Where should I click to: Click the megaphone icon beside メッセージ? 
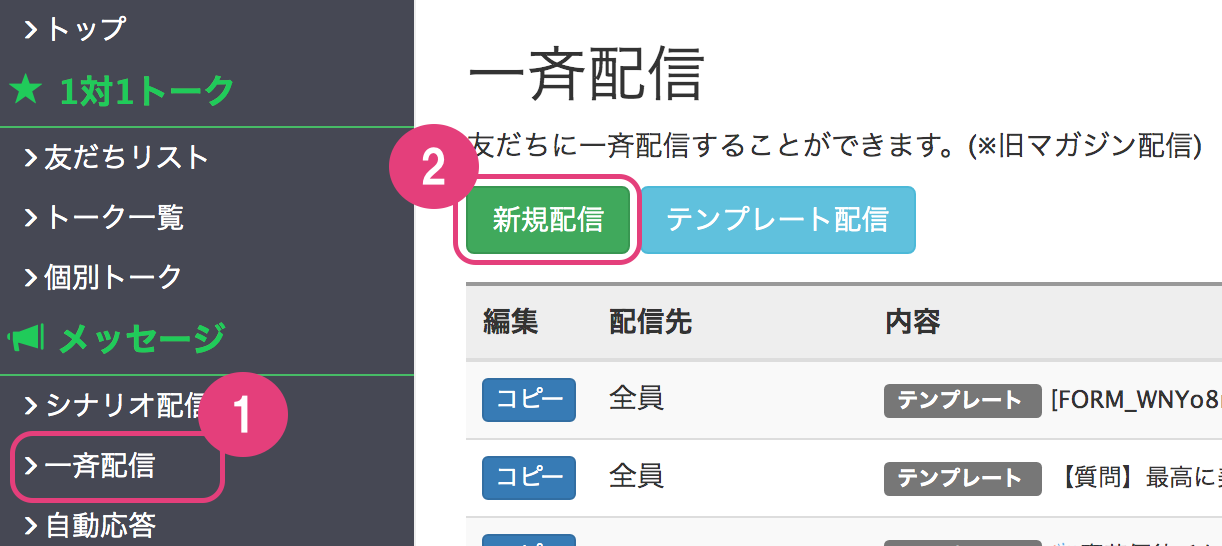point(26,340)
